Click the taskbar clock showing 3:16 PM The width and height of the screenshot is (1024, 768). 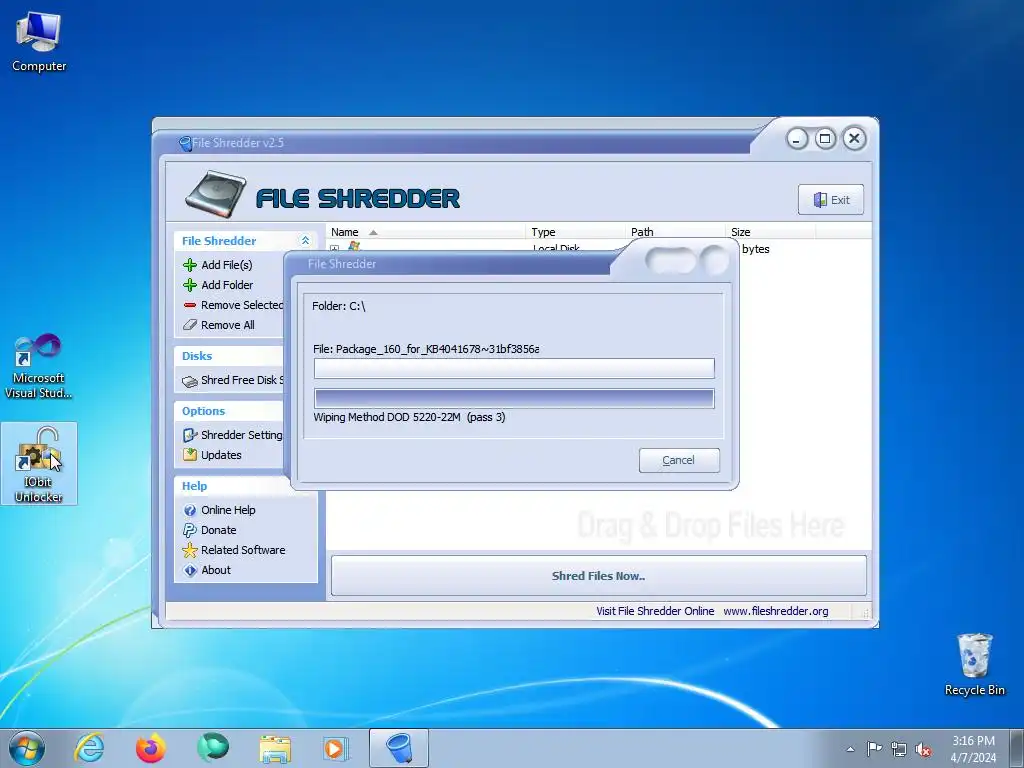coord(973,749)
